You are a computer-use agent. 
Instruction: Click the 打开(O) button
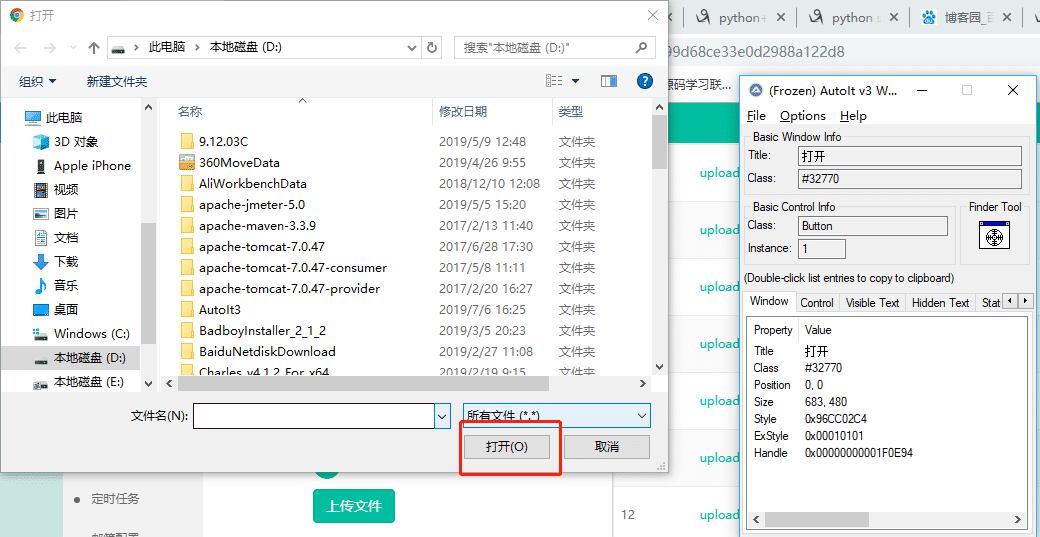click(x=507, y=447)
